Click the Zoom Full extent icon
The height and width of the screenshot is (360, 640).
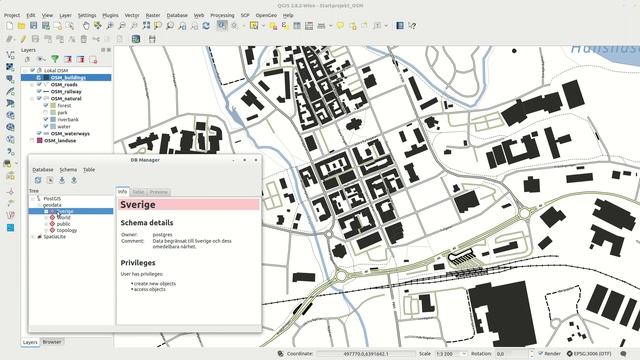[x=146, y=26]
